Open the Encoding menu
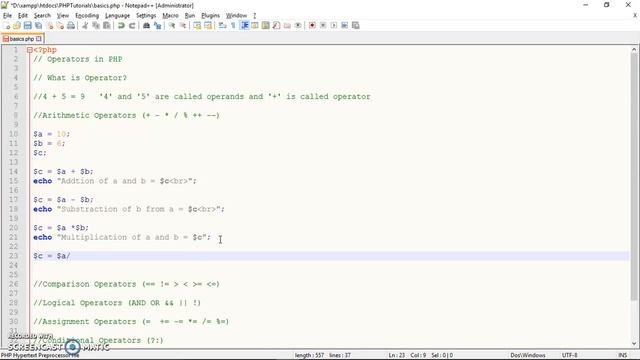 click(87, 16)
